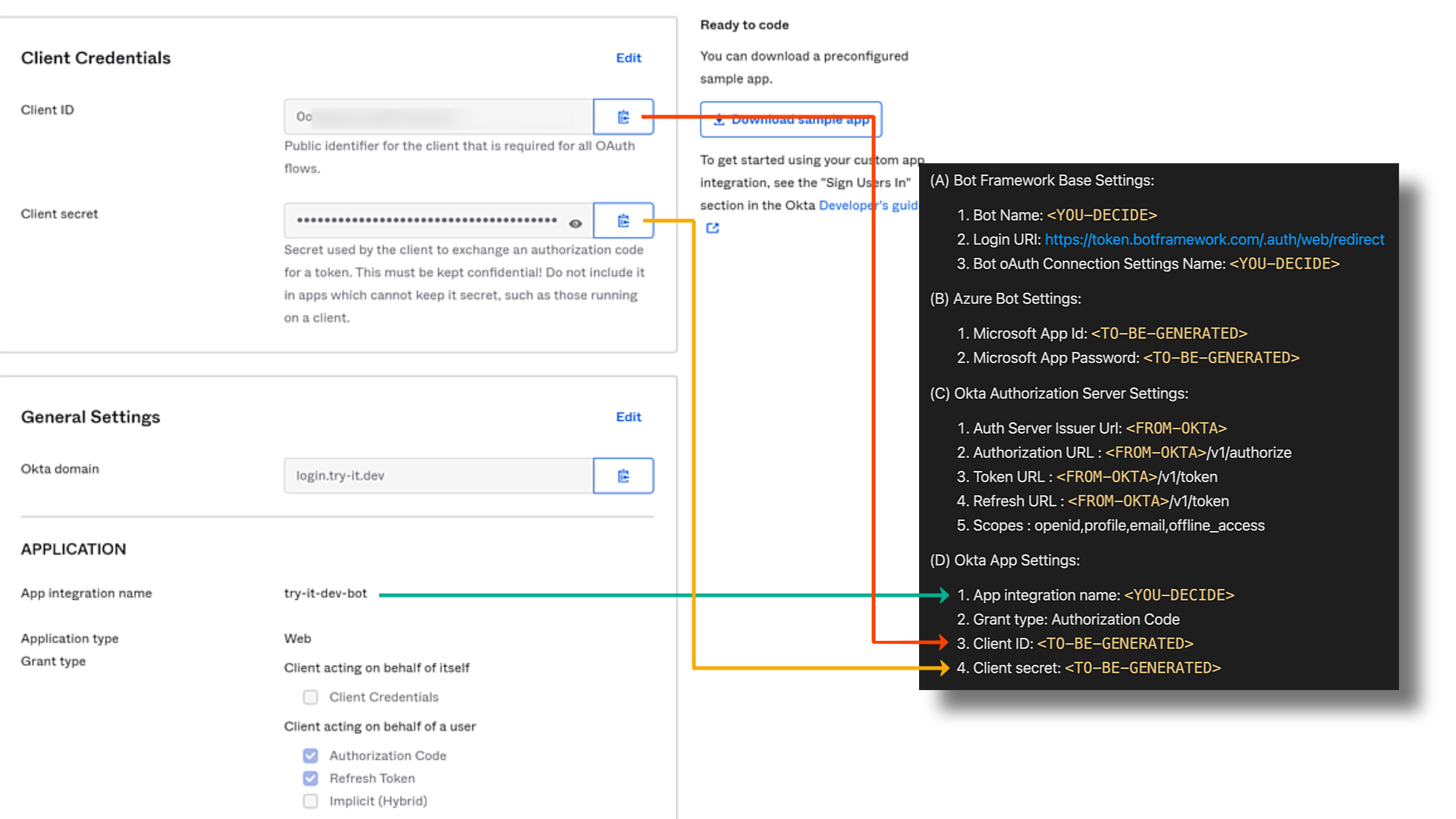Click the download icon in the sample app button
Image resolution: width=1456 pixels, height=819 pixels.
[719, 120]
